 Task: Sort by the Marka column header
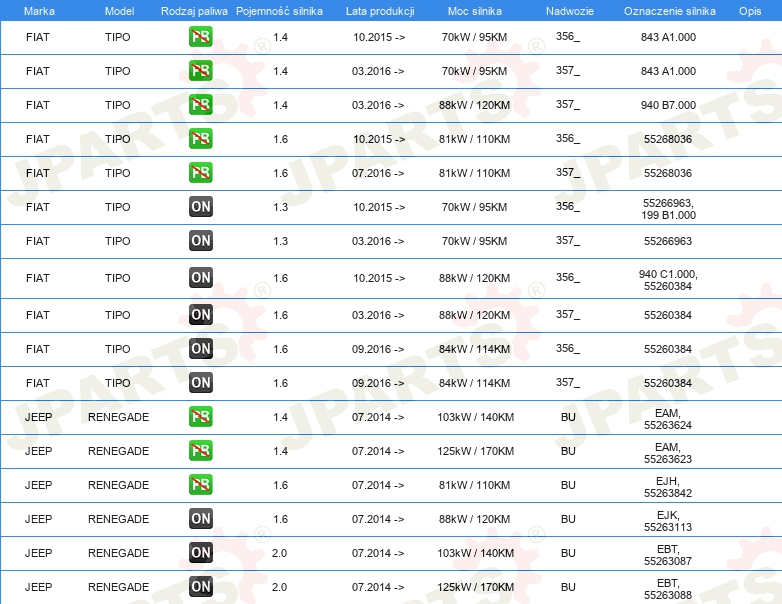(x=38, y=10)
